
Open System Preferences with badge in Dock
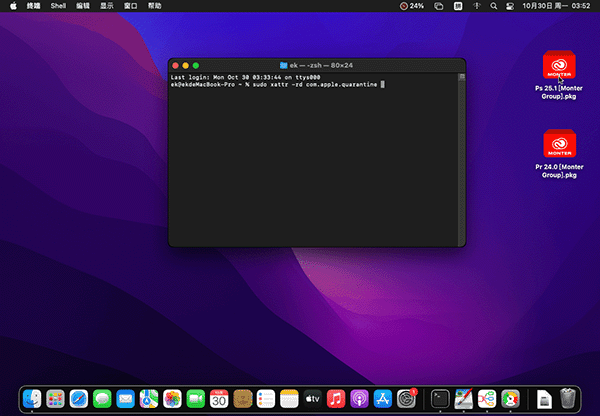[406, 399]
